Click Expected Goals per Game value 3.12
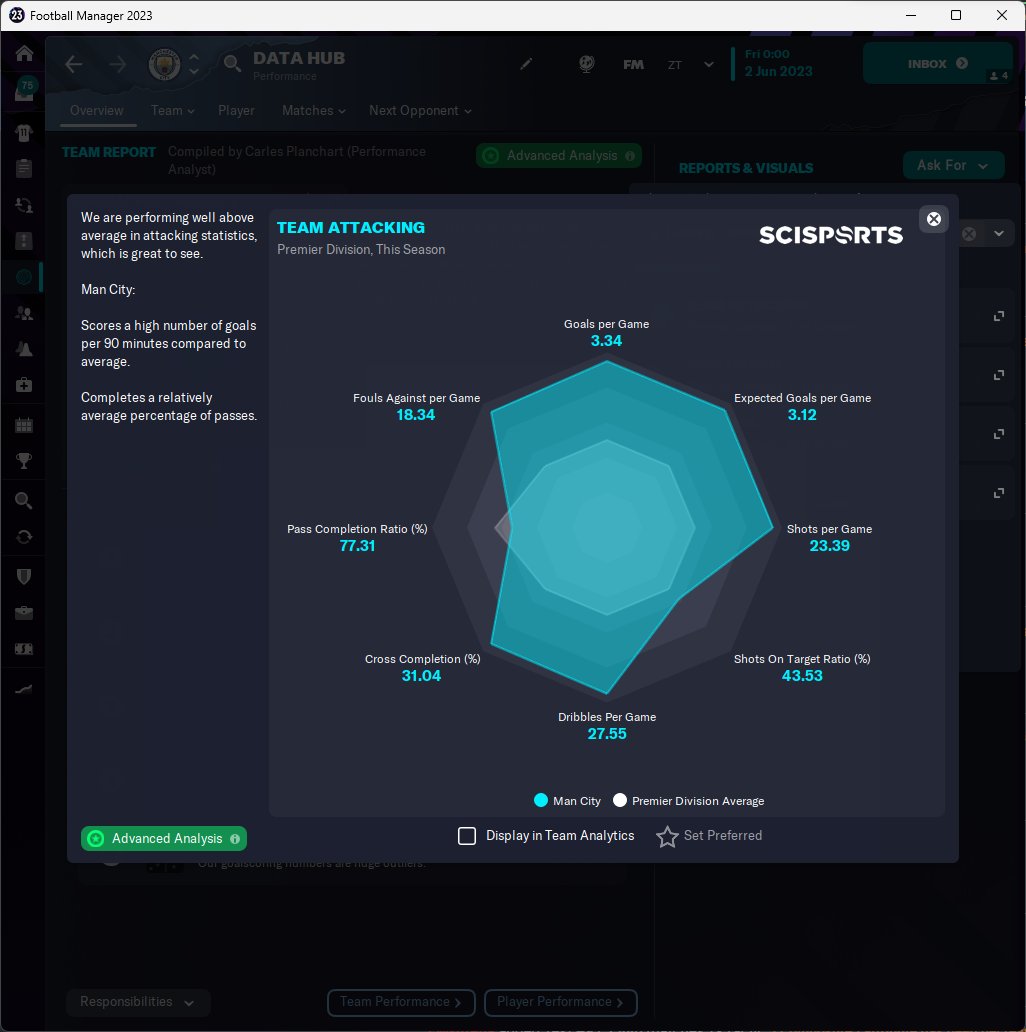Image resolution: width=1026 pixels, height=1032 pixels. click(802, 415)
